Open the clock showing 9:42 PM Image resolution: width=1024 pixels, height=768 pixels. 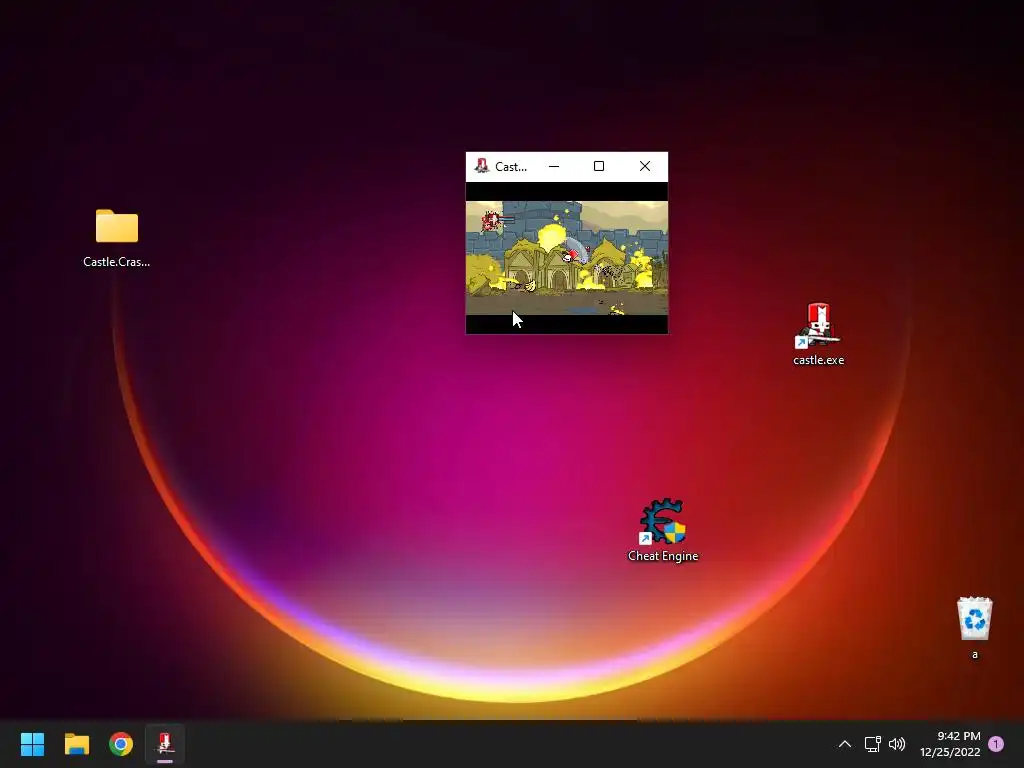click(950, 744)
